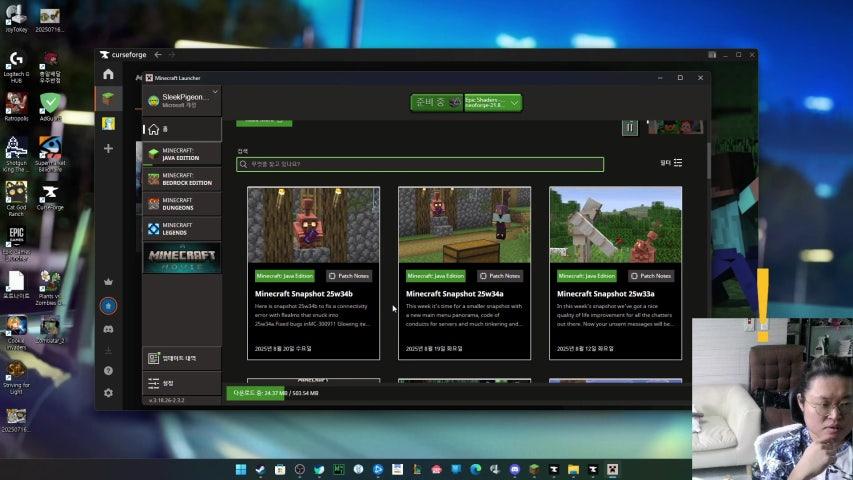
Task: Click launcher content vertical scrollbar
Action: point(708,161)
